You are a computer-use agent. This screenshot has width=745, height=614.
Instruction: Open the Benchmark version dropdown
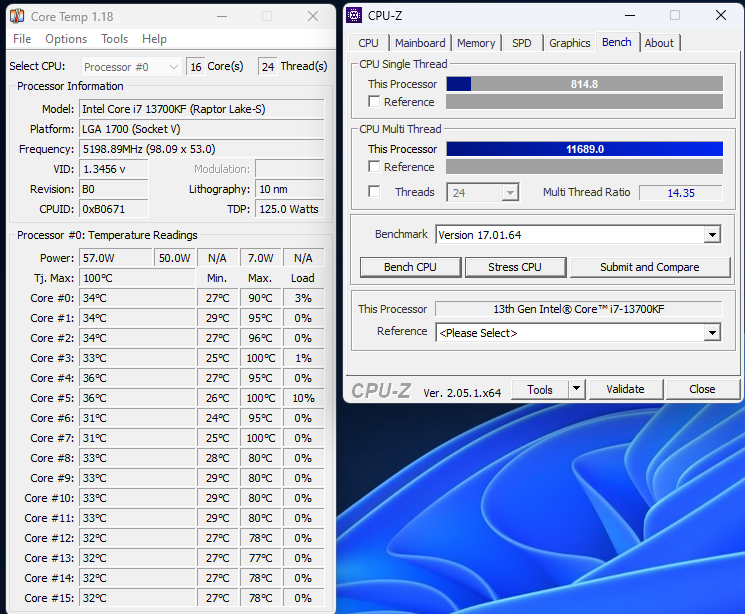point(578,235)
